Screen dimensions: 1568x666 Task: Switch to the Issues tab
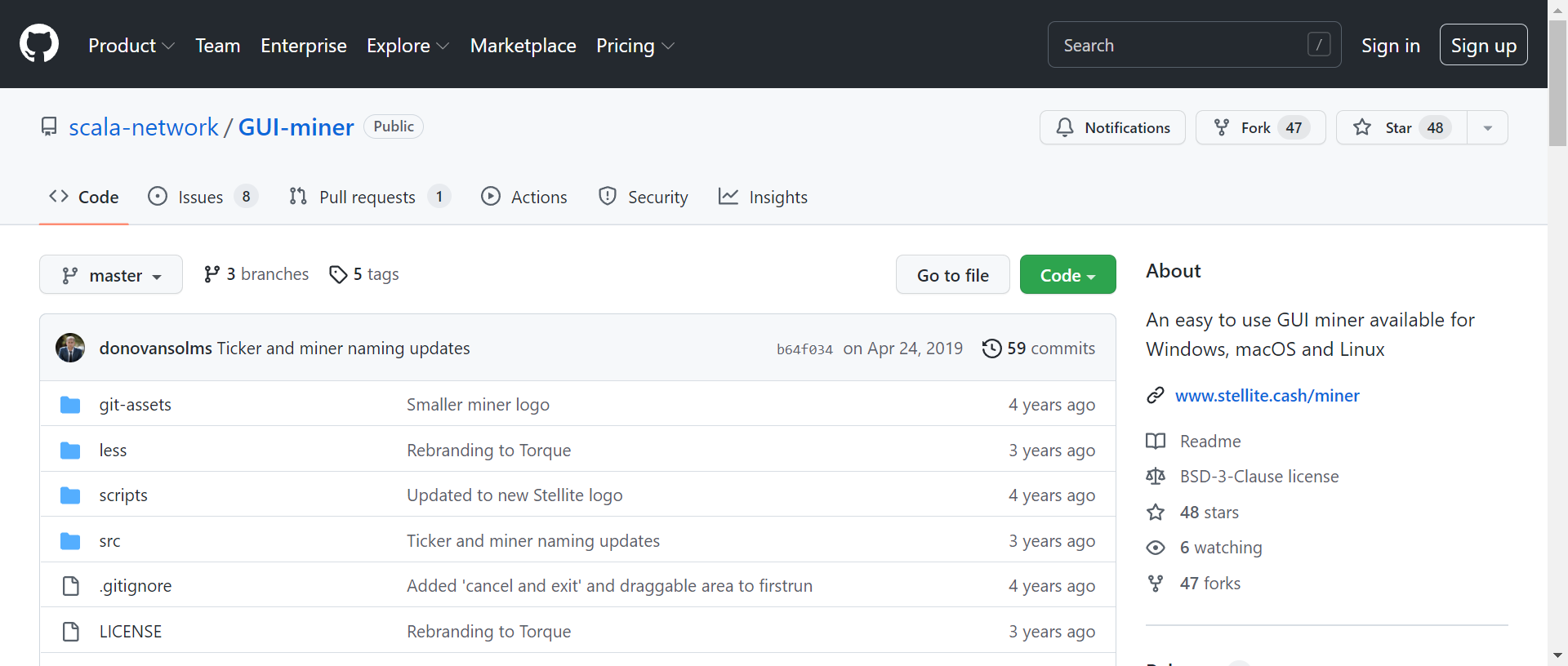(202, 198)
